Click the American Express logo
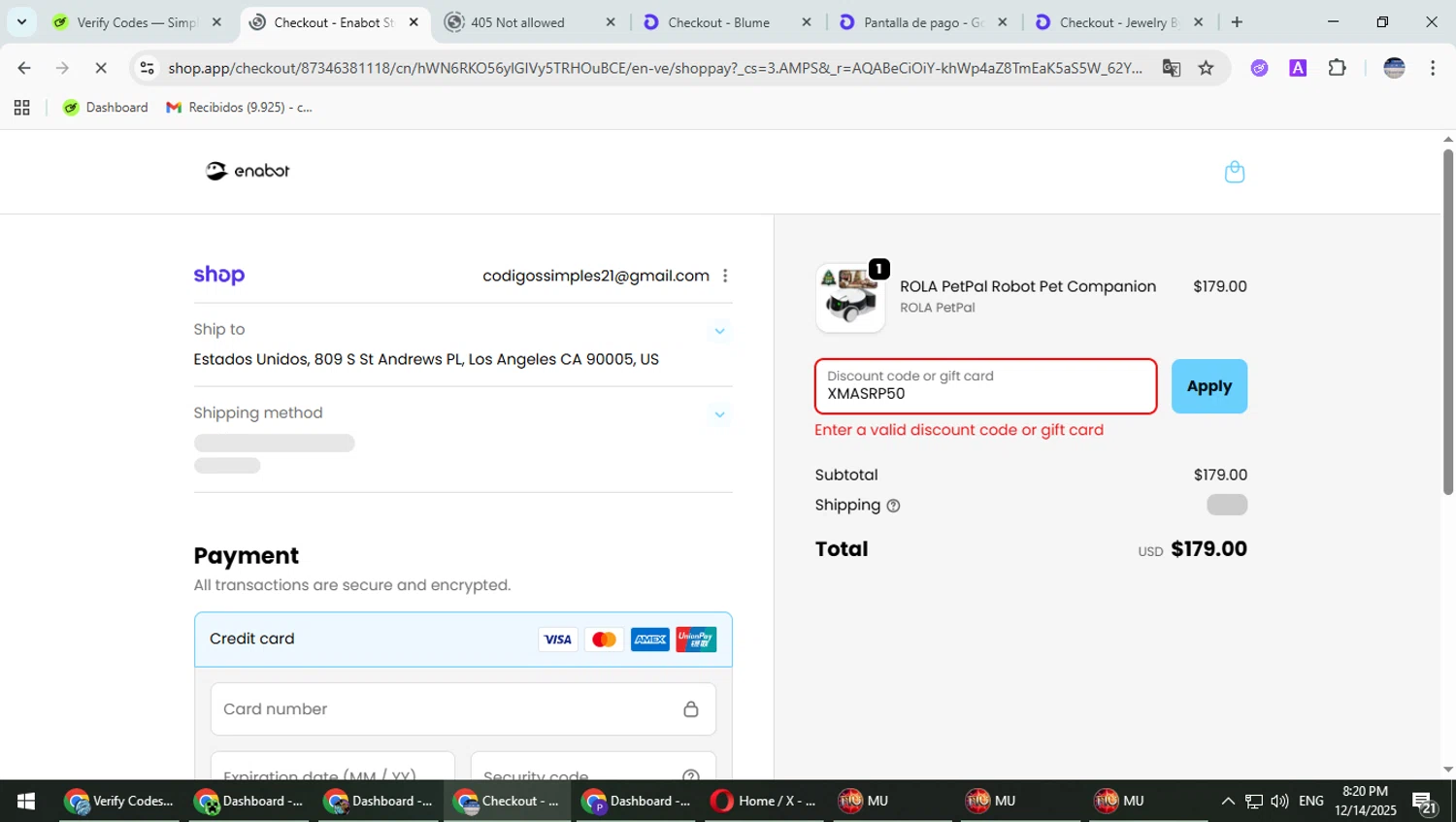The width and height of the screenshot is (1456, 822). tap(649, 640)
